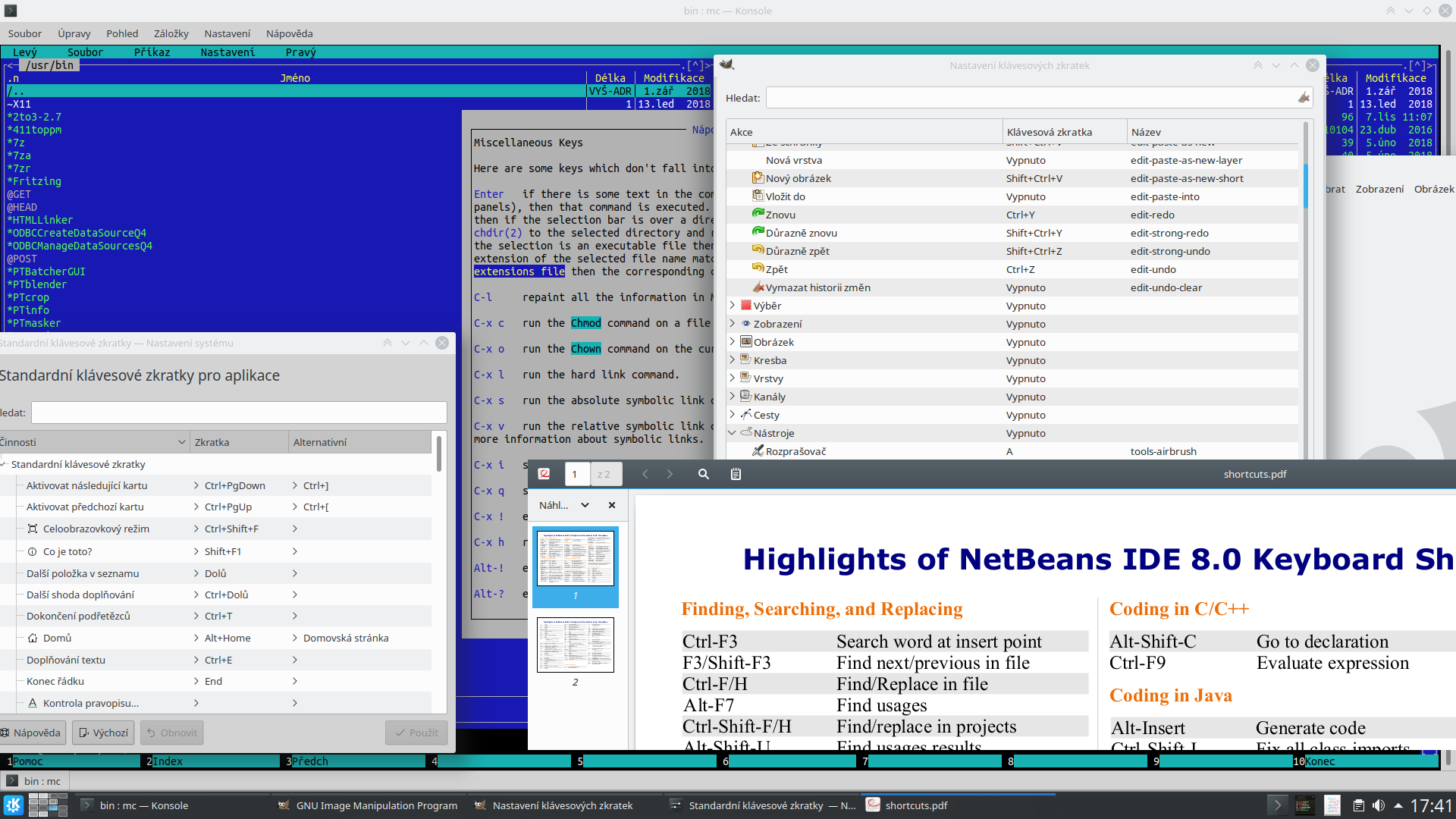This screenshot has height=819, width=1456.
Task: Click the page number field in PDF viewer
Action: [x=576, y=474]
